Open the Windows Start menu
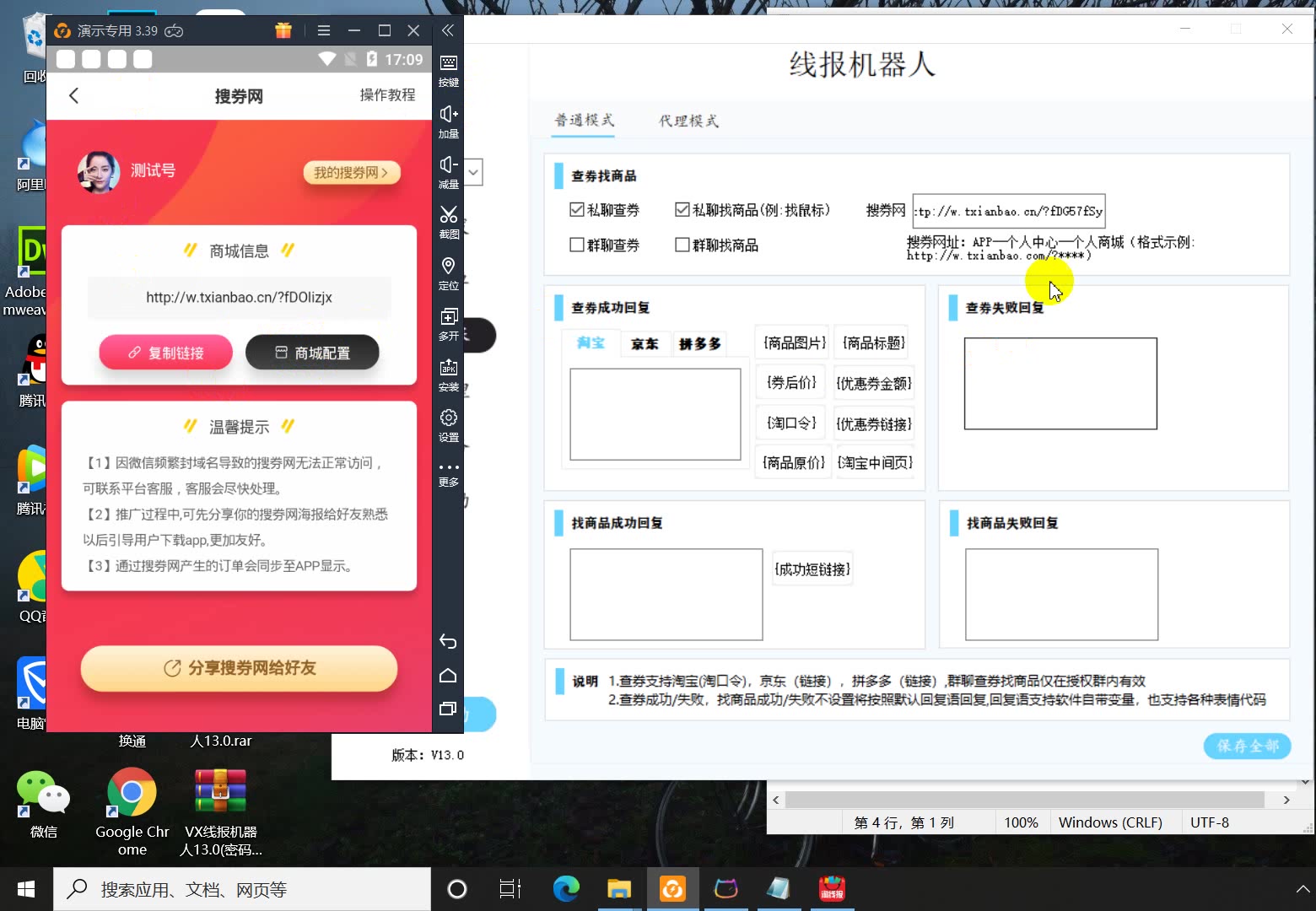This screenshot has height=911, width=1316. pyautogui.click(x=26, y=889)
